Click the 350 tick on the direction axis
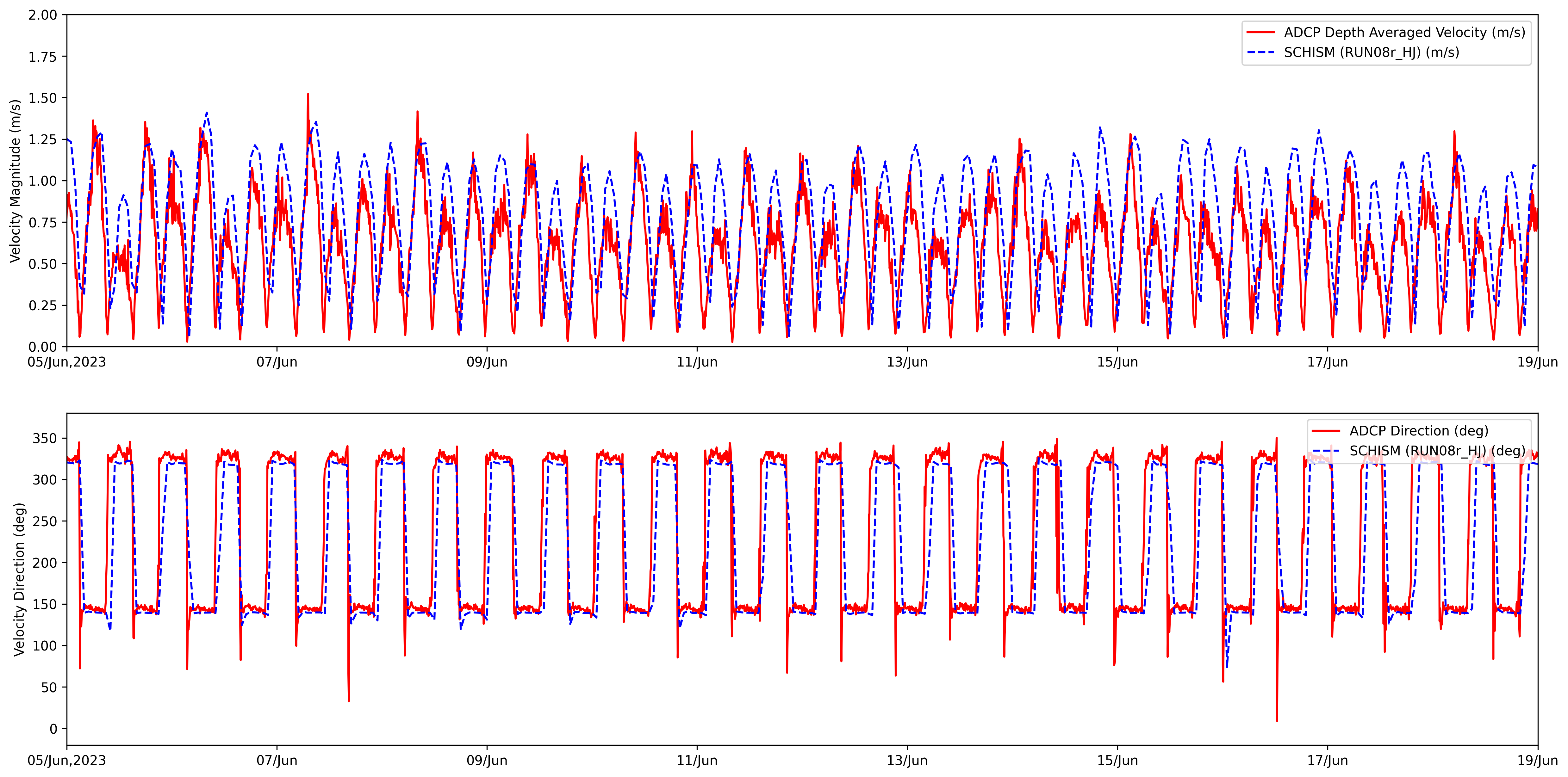Viewport: 1568px width, 777px height. coord(45,438)
